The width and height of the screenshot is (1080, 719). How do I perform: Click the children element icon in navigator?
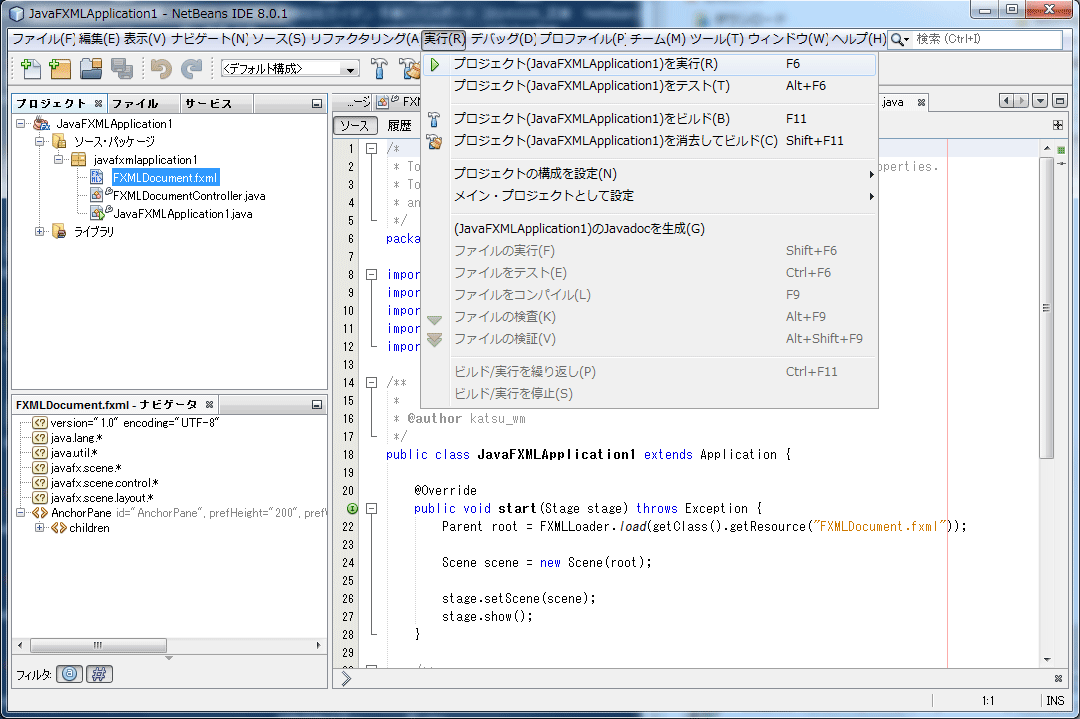click(x=59, y=528)
